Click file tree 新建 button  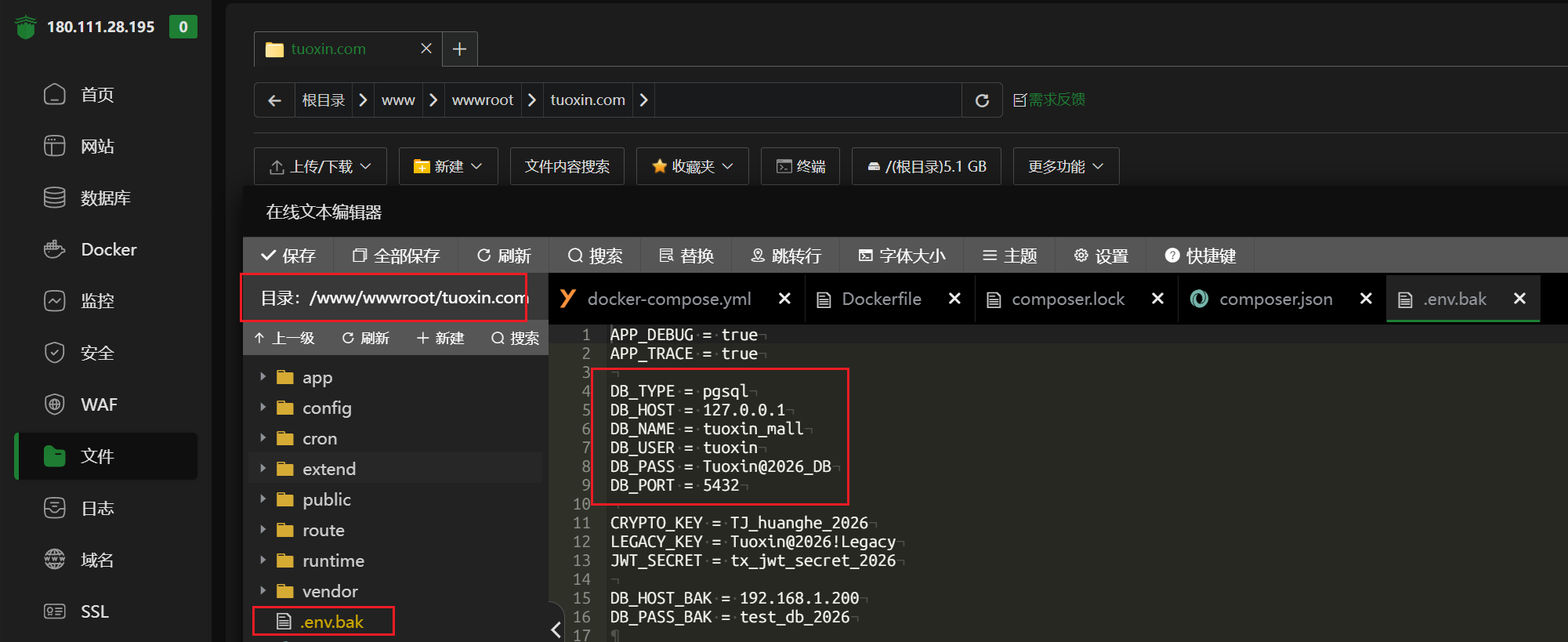(440, 338)
